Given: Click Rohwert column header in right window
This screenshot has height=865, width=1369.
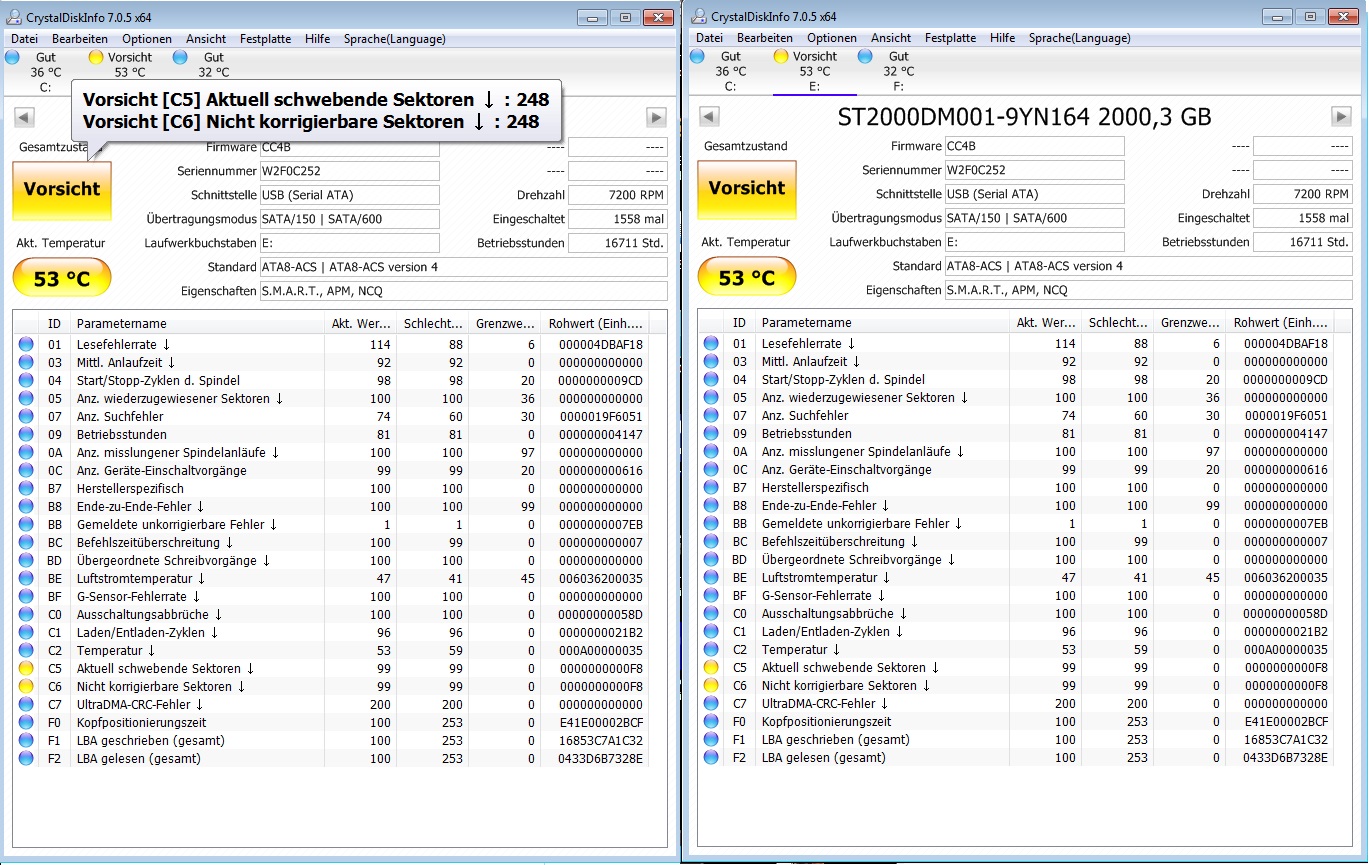Looking at the screenshot, I should pos(1279,323).
